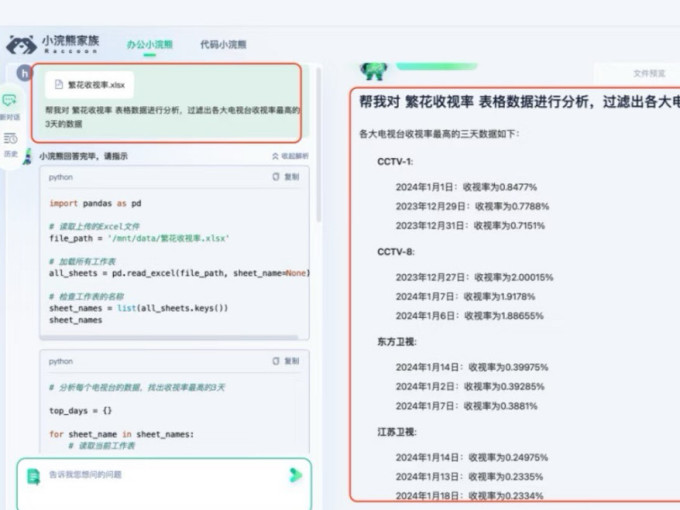Collapse the analysis with 收起解析
The image size is (680, 510).
click(290, 156)
